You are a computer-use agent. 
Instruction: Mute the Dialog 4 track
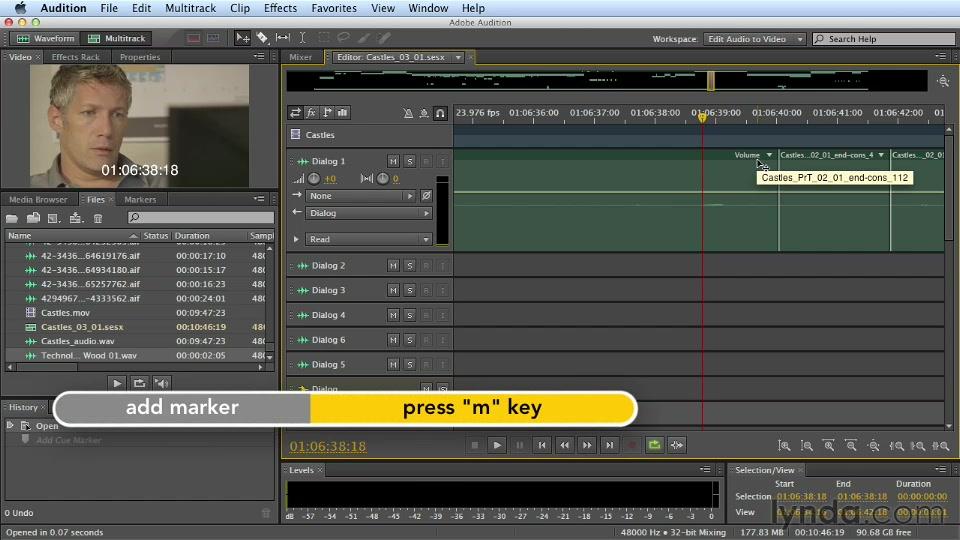coord(393,315)
